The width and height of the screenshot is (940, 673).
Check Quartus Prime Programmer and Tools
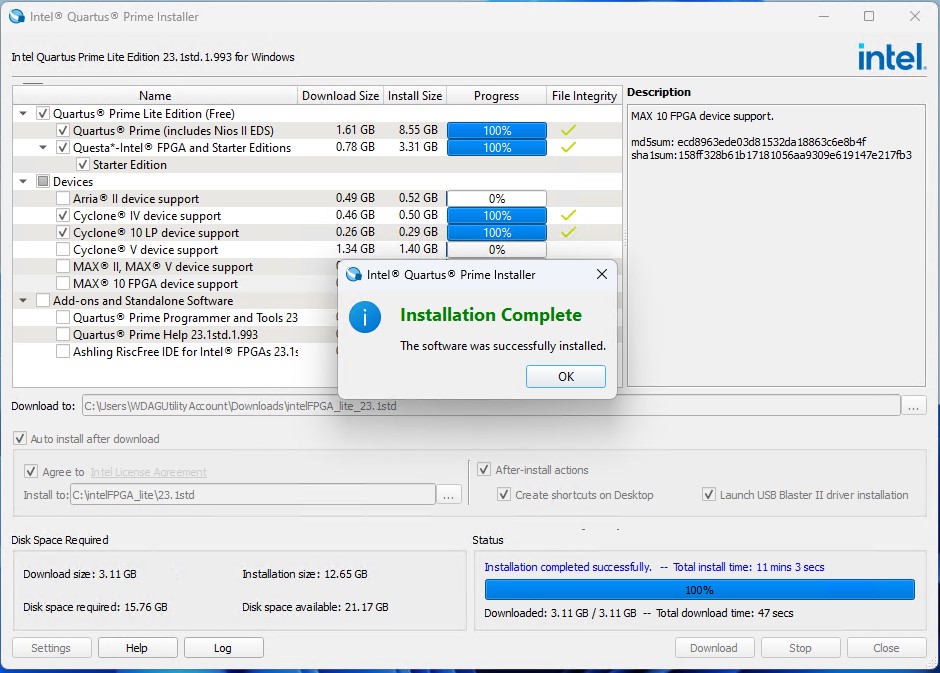pos(62,317)
